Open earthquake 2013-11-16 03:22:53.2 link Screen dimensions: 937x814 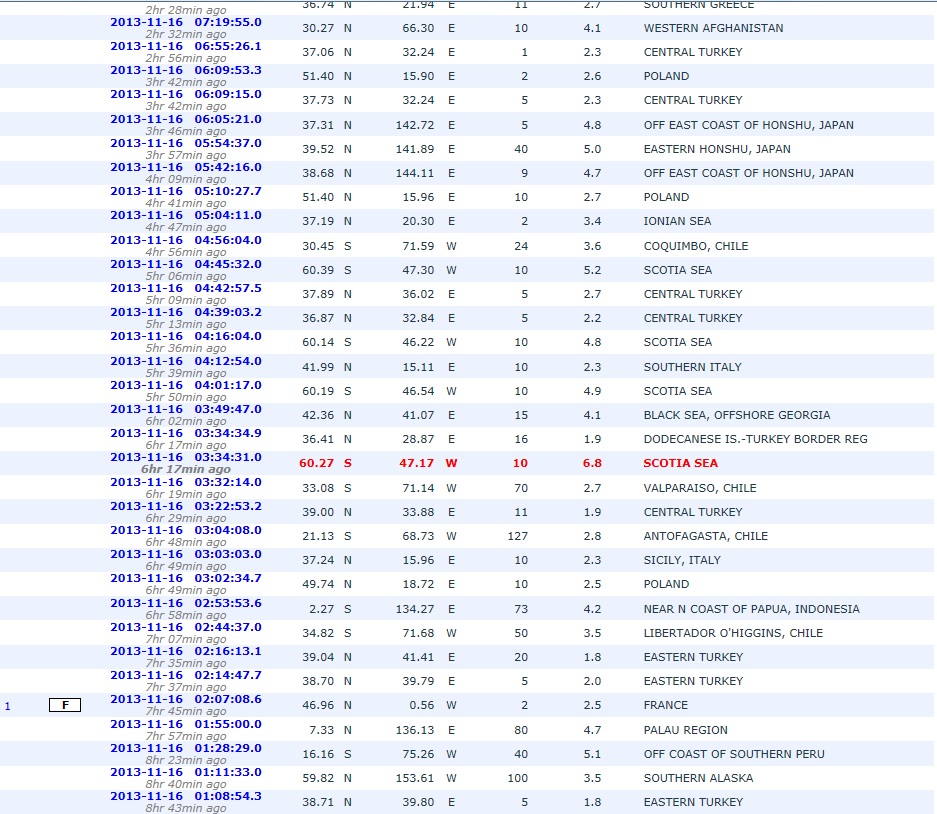click(x=186, y=506)
